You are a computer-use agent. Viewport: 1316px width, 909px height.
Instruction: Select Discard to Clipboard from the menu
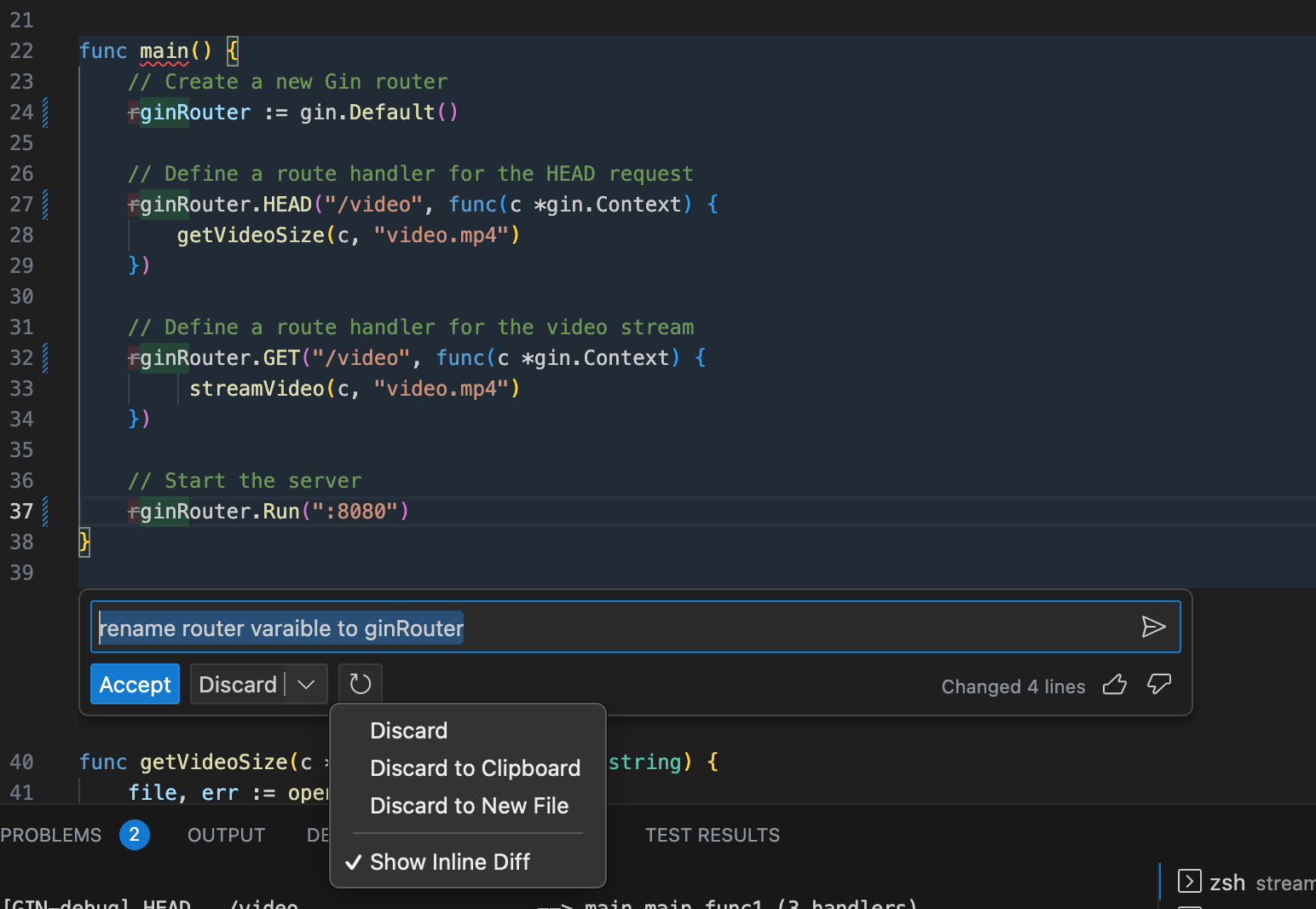pos(475,768)
